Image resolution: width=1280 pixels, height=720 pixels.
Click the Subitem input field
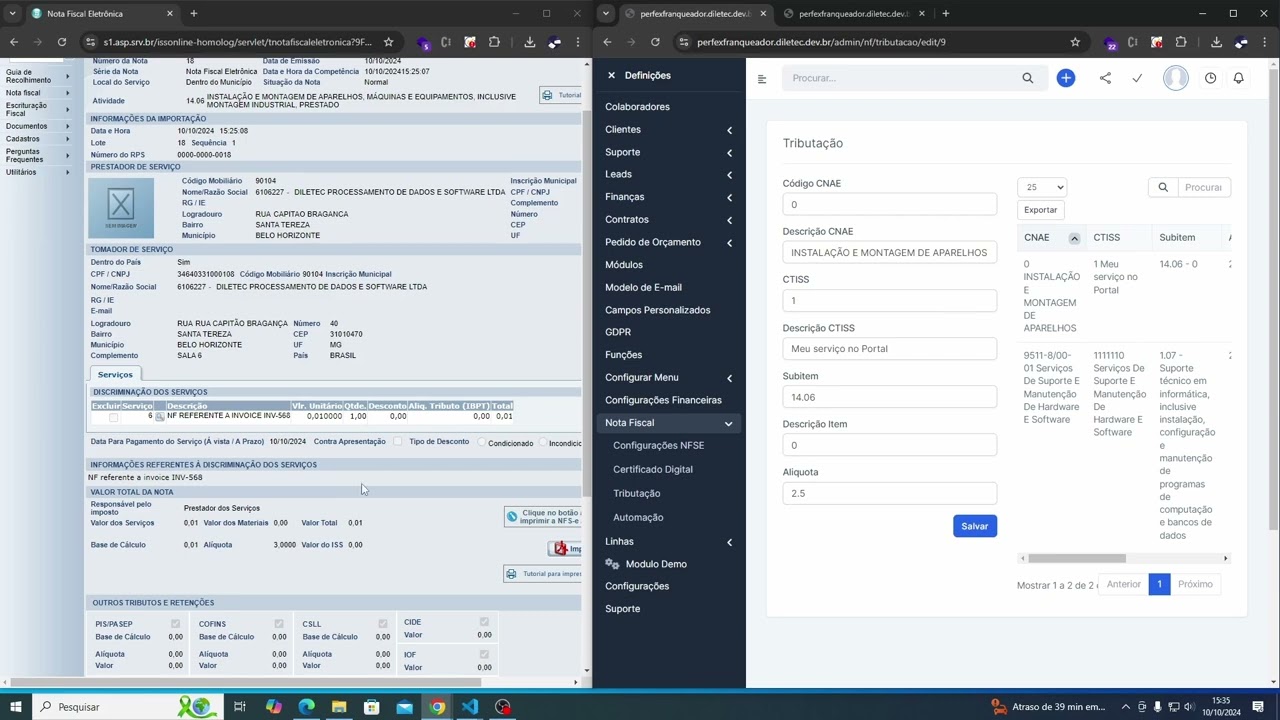coord(889,397)
